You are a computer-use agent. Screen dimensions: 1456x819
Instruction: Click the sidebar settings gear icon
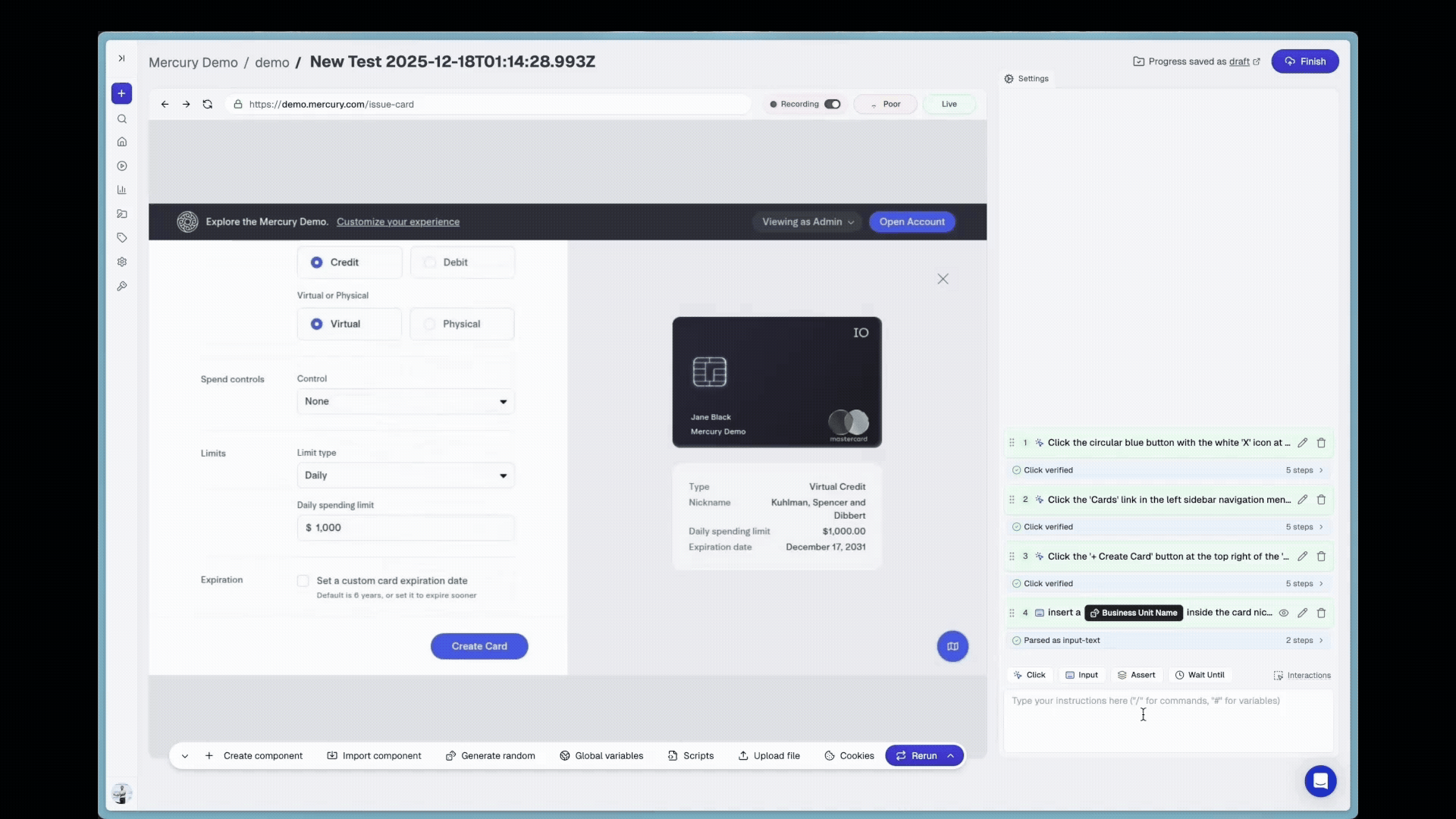tap(121, 262)
